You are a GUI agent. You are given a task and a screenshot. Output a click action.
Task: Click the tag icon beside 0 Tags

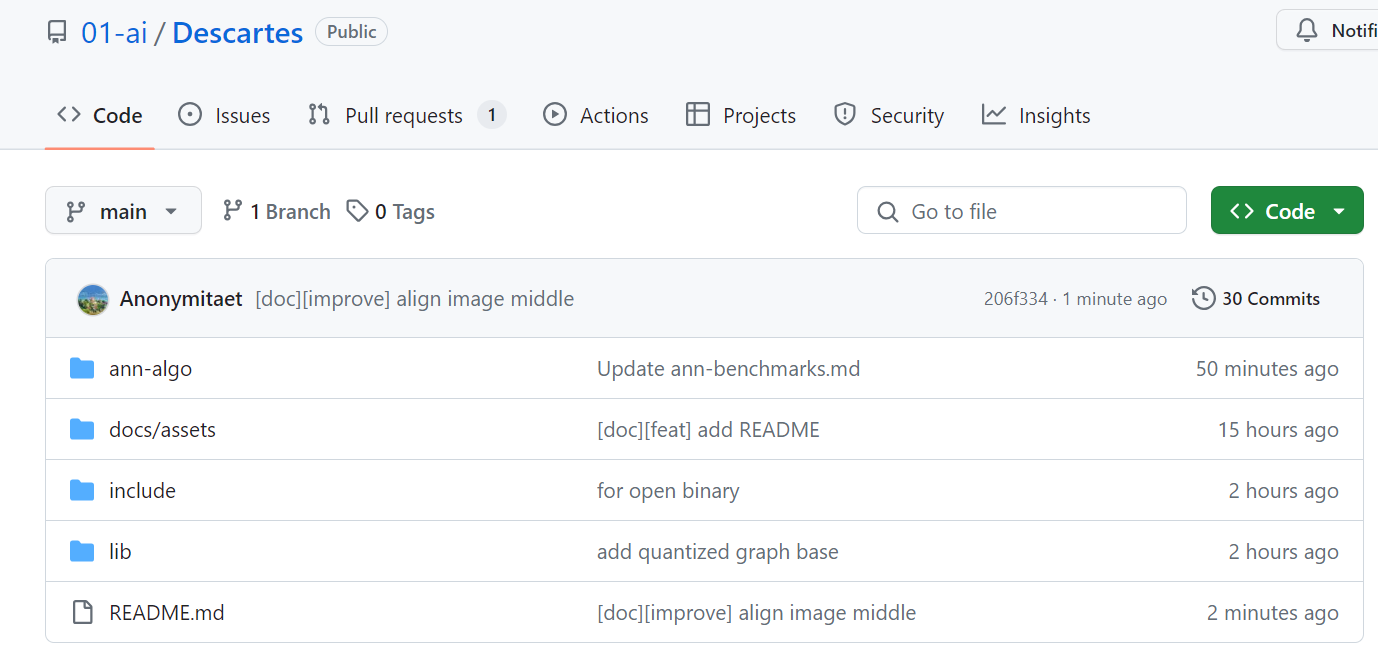click(357, 211)
